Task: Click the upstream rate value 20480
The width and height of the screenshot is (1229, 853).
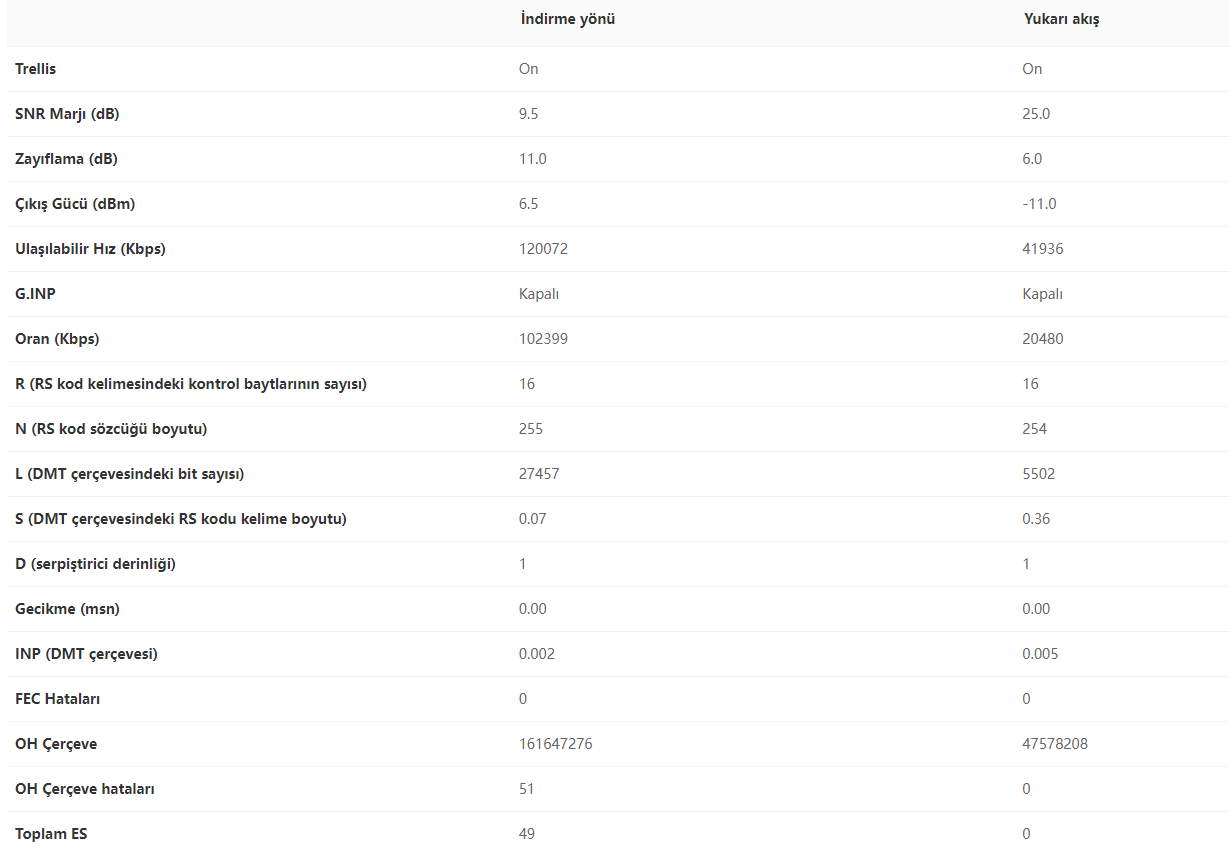Action: (1043, 339)
